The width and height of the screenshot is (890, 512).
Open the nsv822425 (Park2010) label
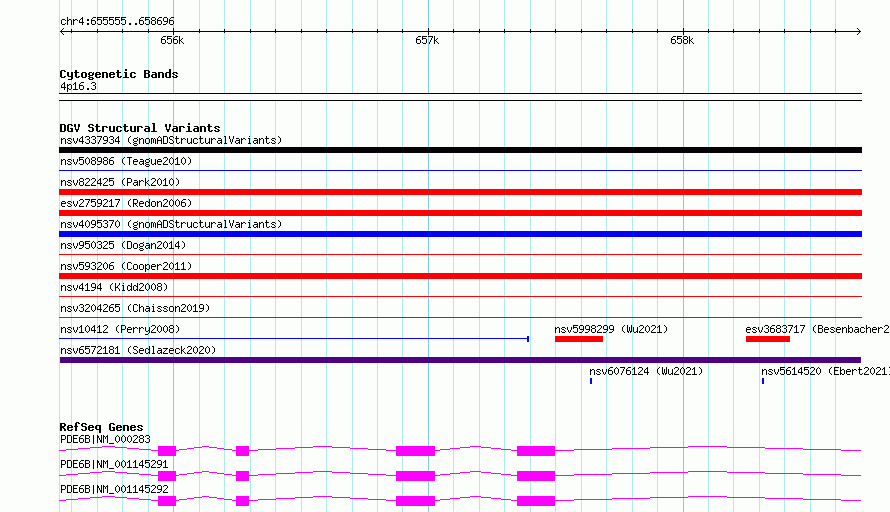(x=120, y=182)
